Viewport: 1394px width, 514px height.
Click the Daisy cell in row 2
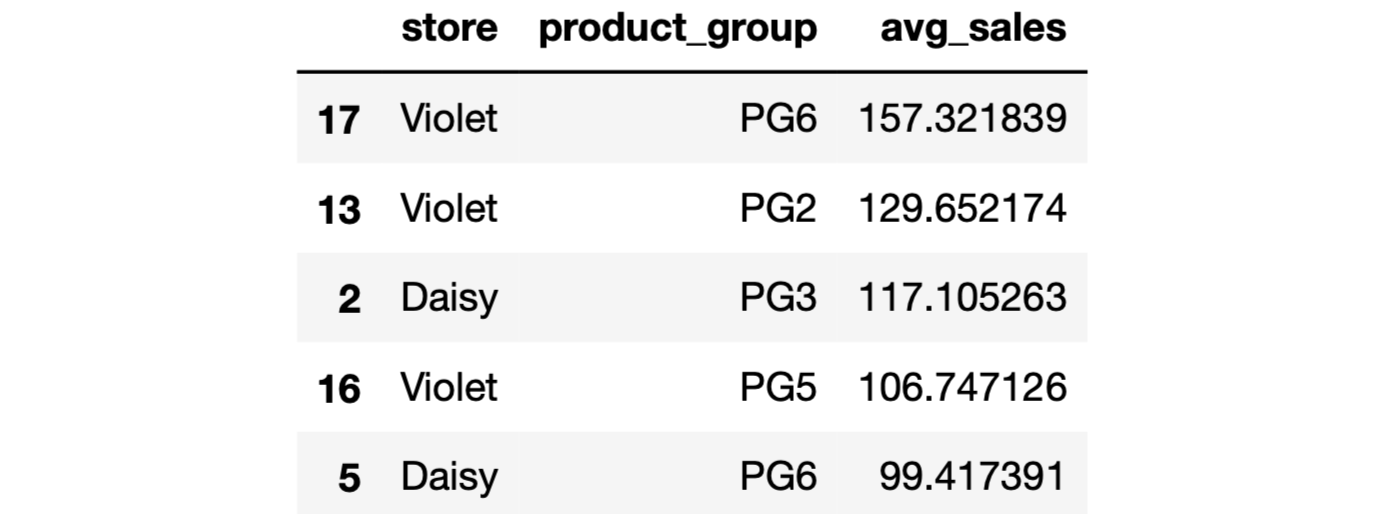pos(448,298)
